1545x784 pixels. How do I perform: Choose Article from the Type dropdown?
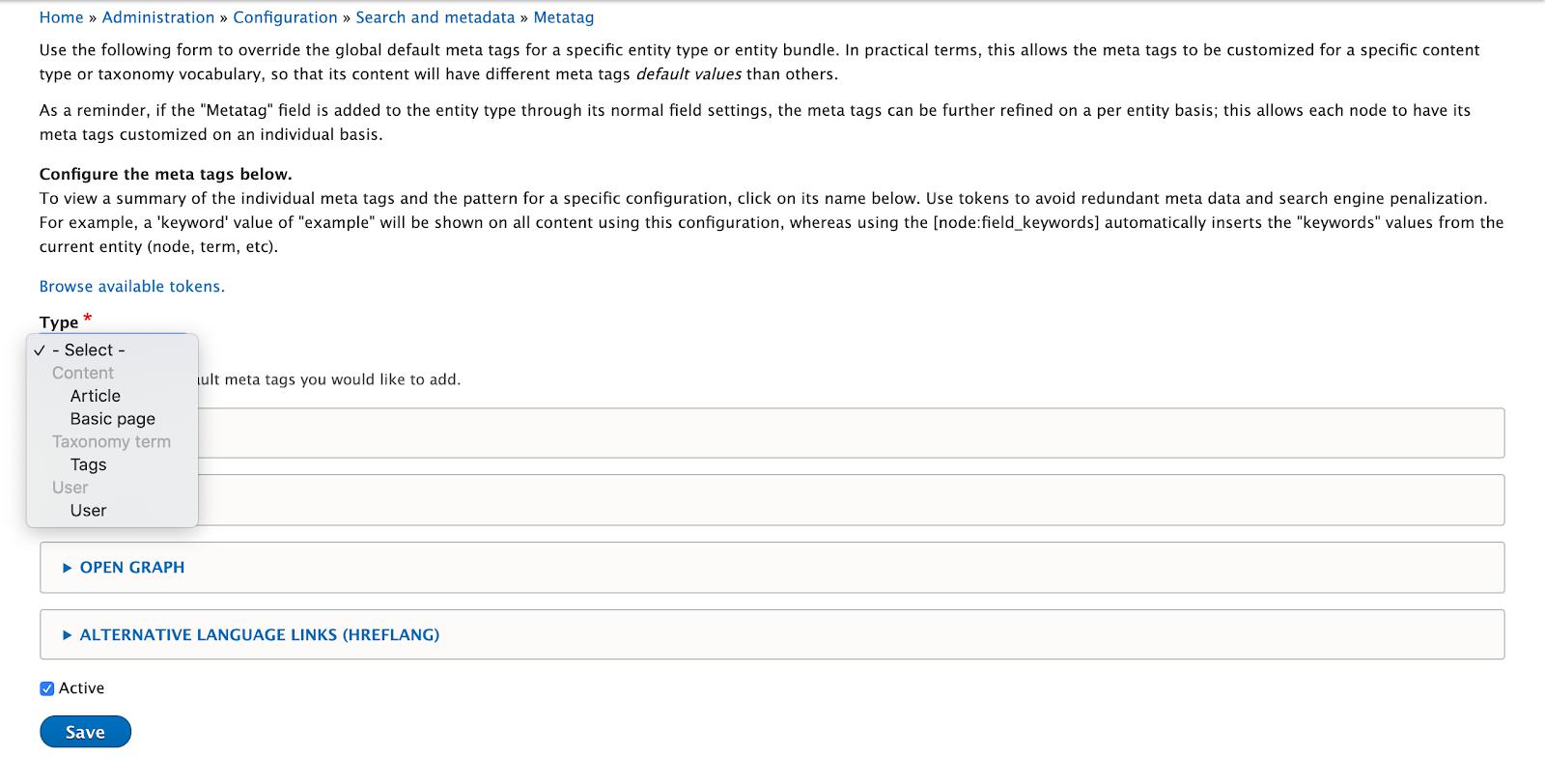click(95, 396)
